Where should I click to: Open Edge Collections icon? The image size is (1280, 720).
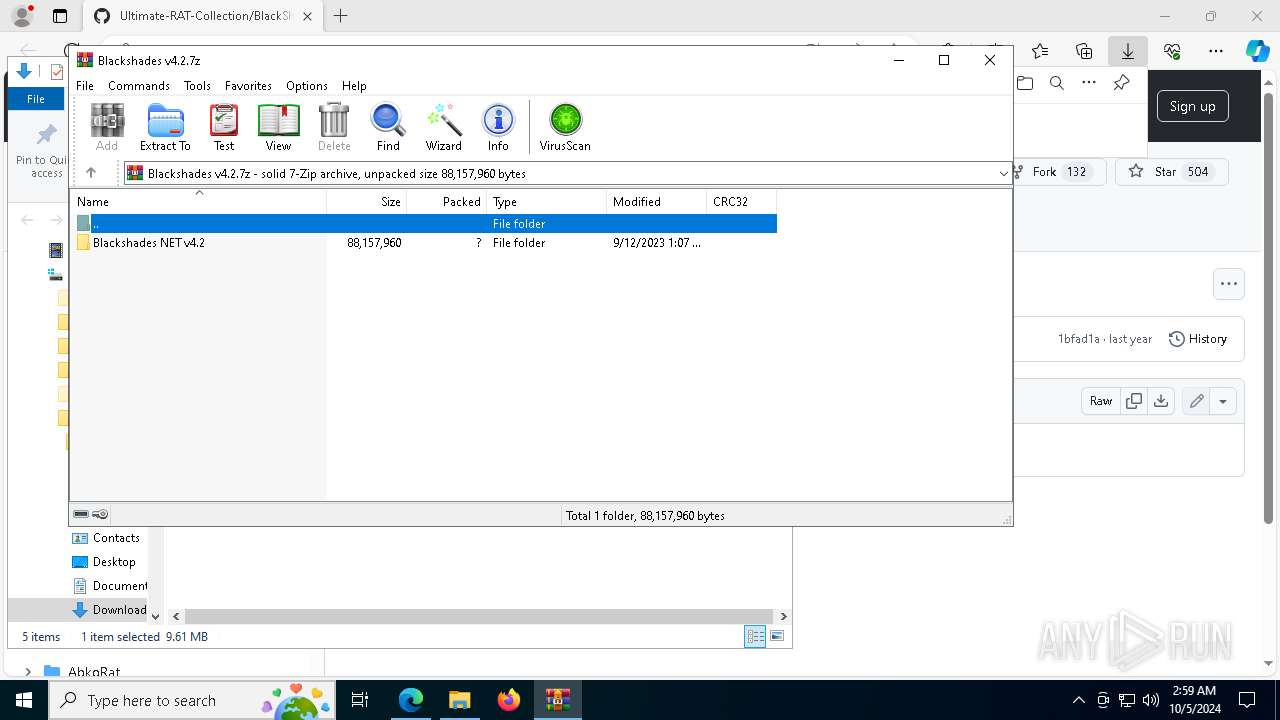[x=1084, y=51]
